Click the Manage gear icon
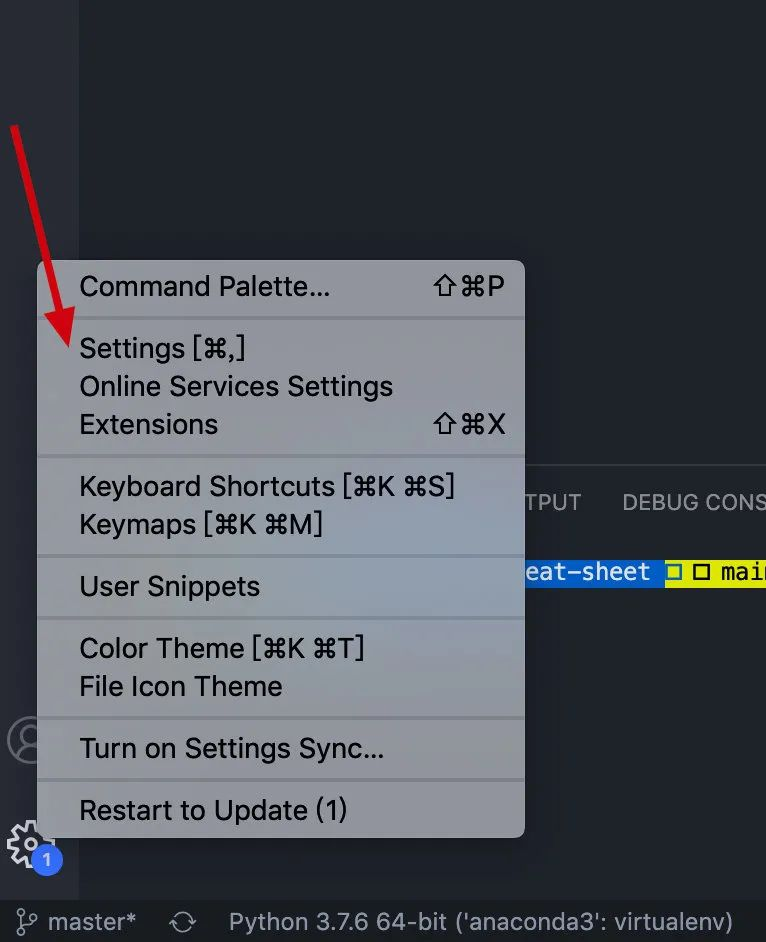This screenshot has width=766, height=942. coord(25,843)
